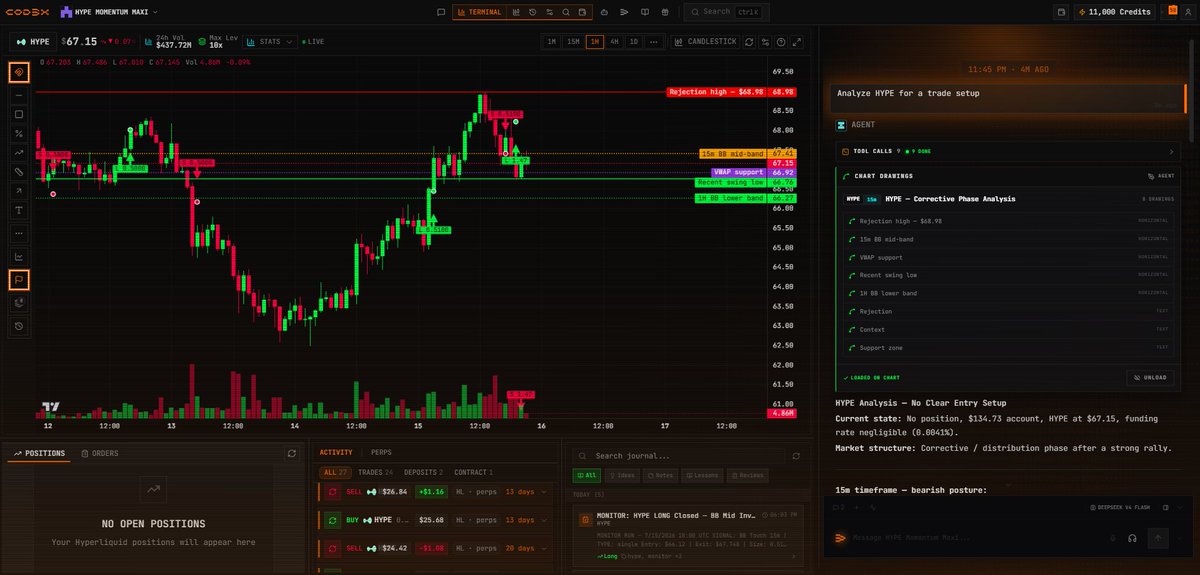Click the HYPE ticker button
Viewport: 1200px width, 575px height.
point(34,42)
